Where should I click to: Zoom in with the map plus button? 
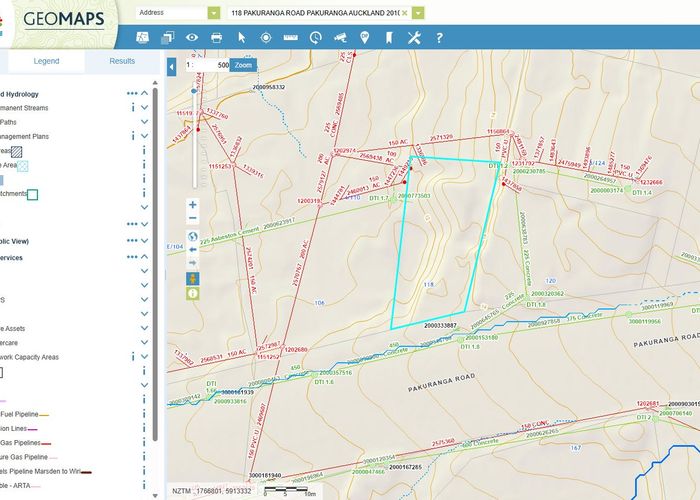[193, 205]
